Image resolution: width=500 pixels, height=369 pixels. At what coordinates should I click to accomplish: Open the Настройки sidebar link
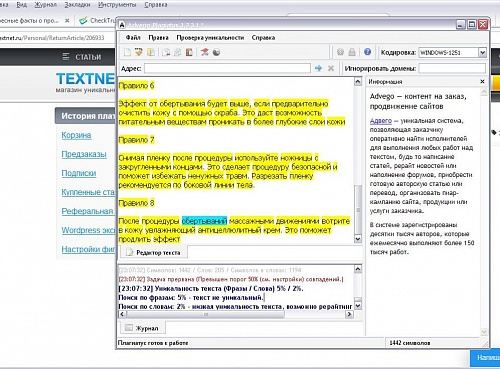[88, 249]
